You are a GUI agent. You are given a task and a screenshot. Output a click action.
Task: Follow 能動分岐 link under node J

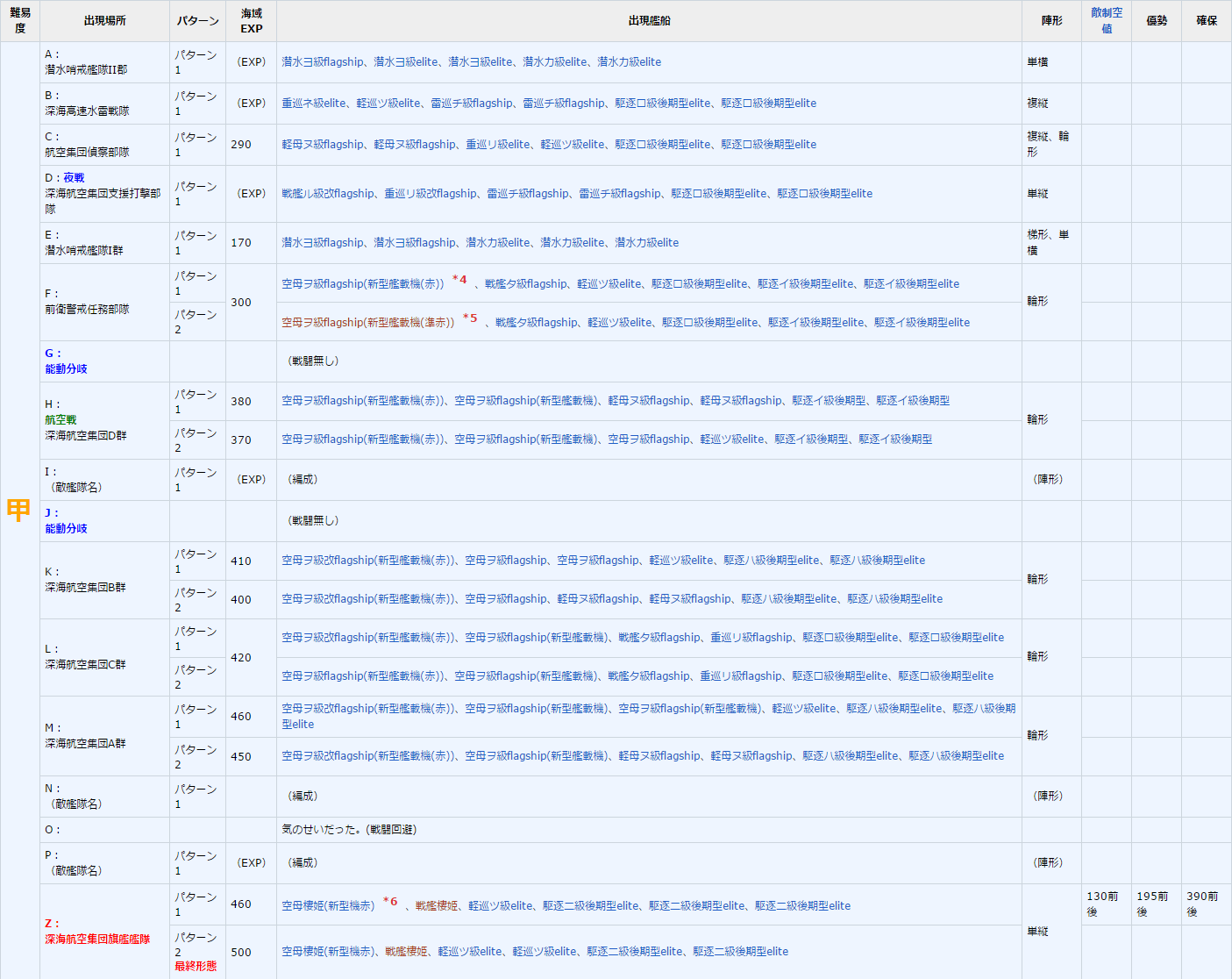click(67, 529)
